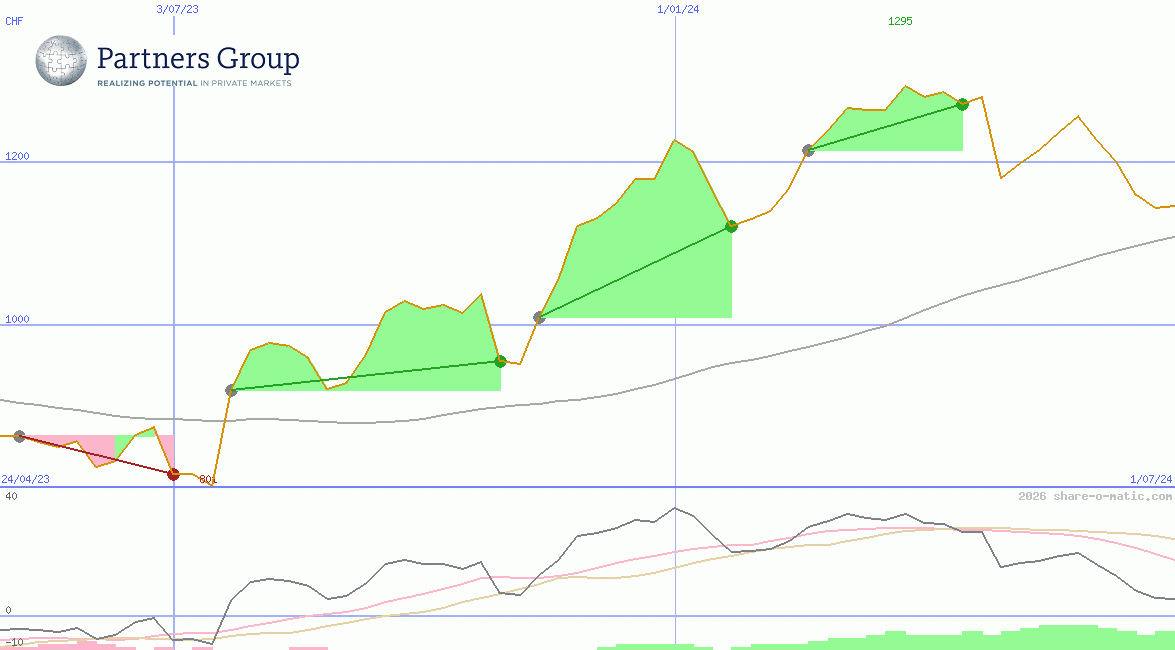Open the 1/01/24 vertical gridline marker
This screenshot has width=1175, height=650.
click(x=675, y=250)
